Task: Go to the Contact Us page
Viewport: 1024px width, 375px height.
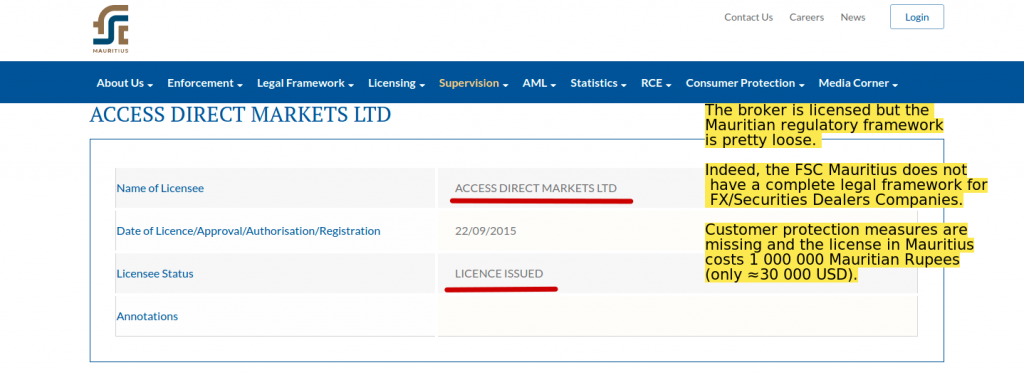Action: point(748,18)
